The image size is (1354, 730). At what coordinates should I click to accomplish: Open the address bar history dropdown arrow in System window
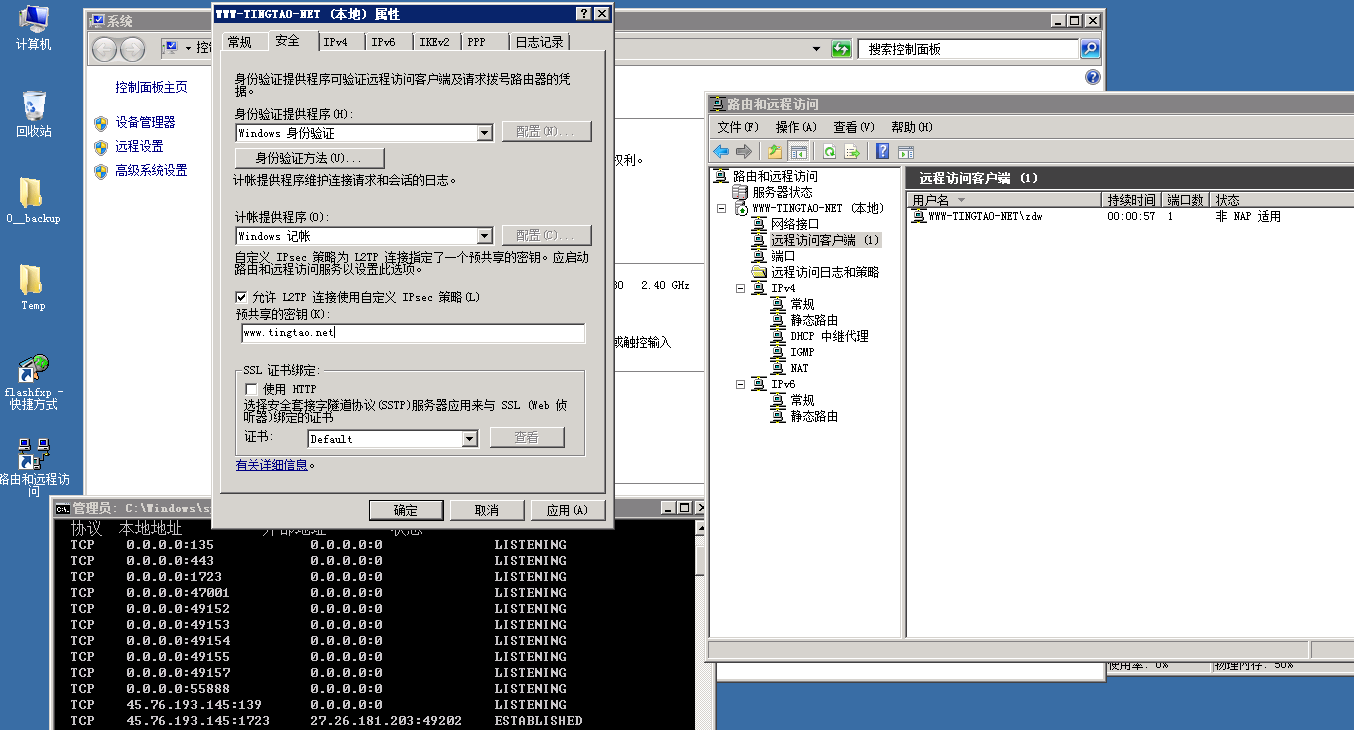pos(817,49)
